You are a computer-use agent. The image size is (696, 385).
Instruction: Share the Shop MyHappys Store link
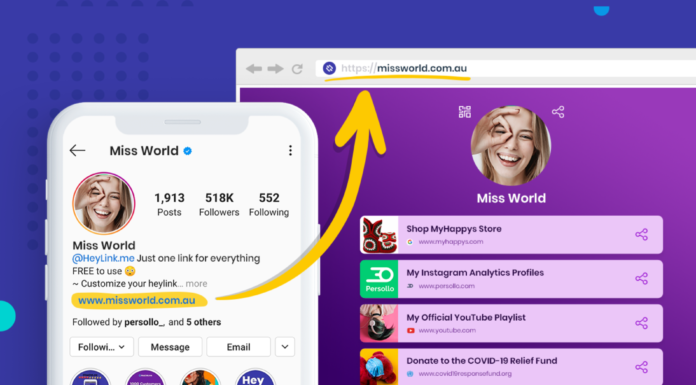coord(641,234)
